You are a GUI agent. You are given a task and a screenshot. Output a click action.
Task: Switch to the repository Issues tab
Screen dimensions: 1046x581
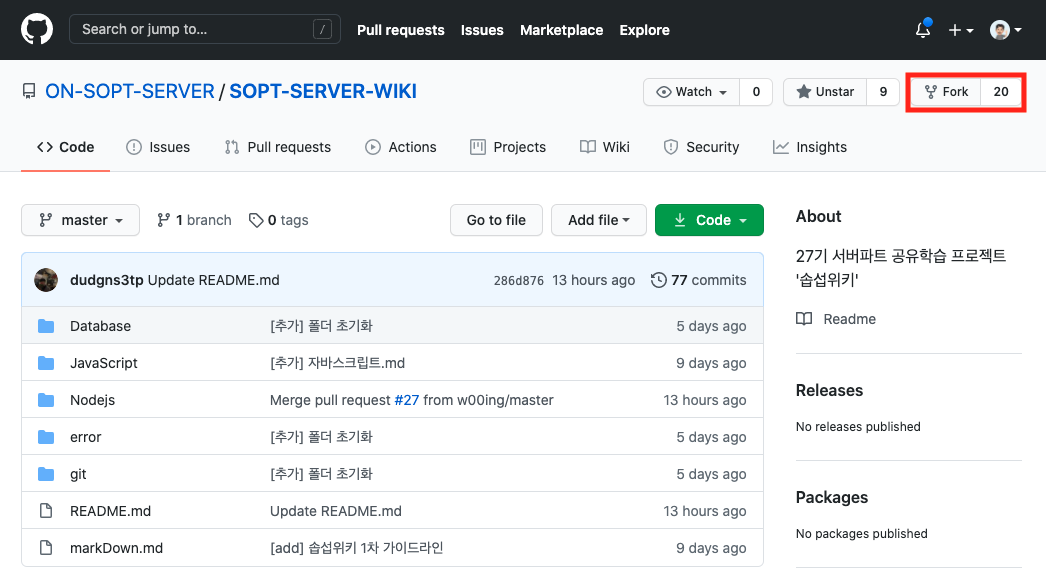tap(158, 147)
